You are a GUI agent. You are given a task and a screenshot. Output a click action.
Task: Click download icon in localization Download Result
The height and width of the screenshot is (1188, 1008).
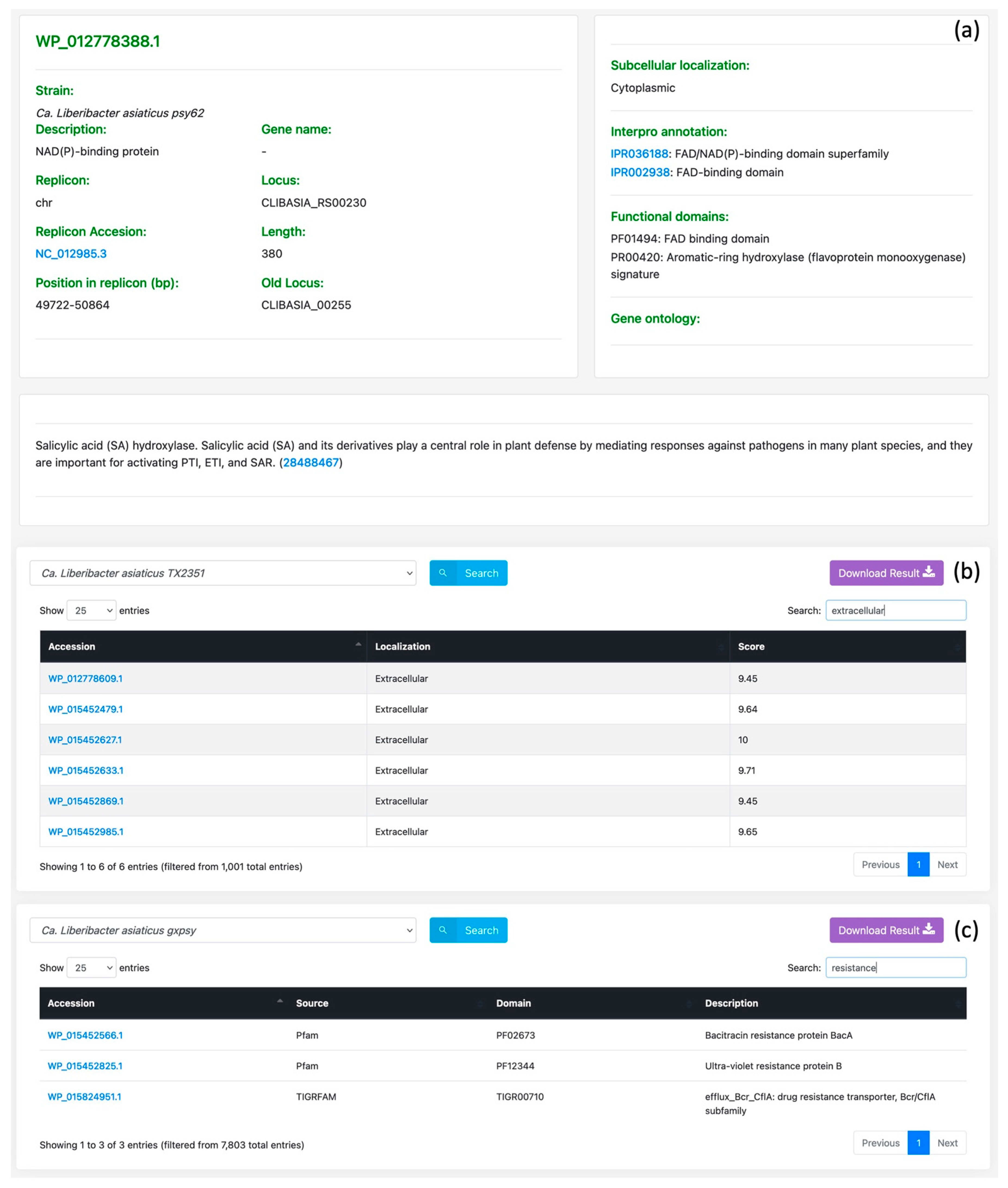click(x=929, y=572)
